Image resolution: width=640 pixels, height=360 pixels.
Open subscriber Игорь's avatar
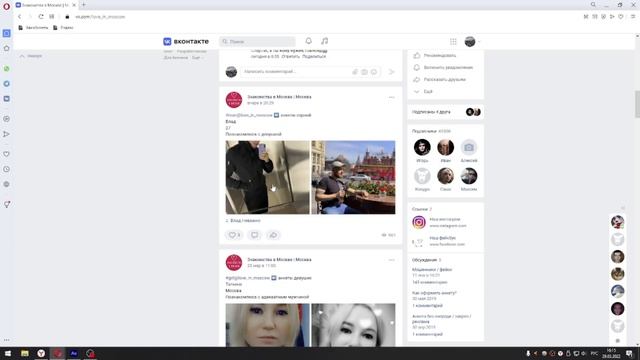(x=422, y=147)
